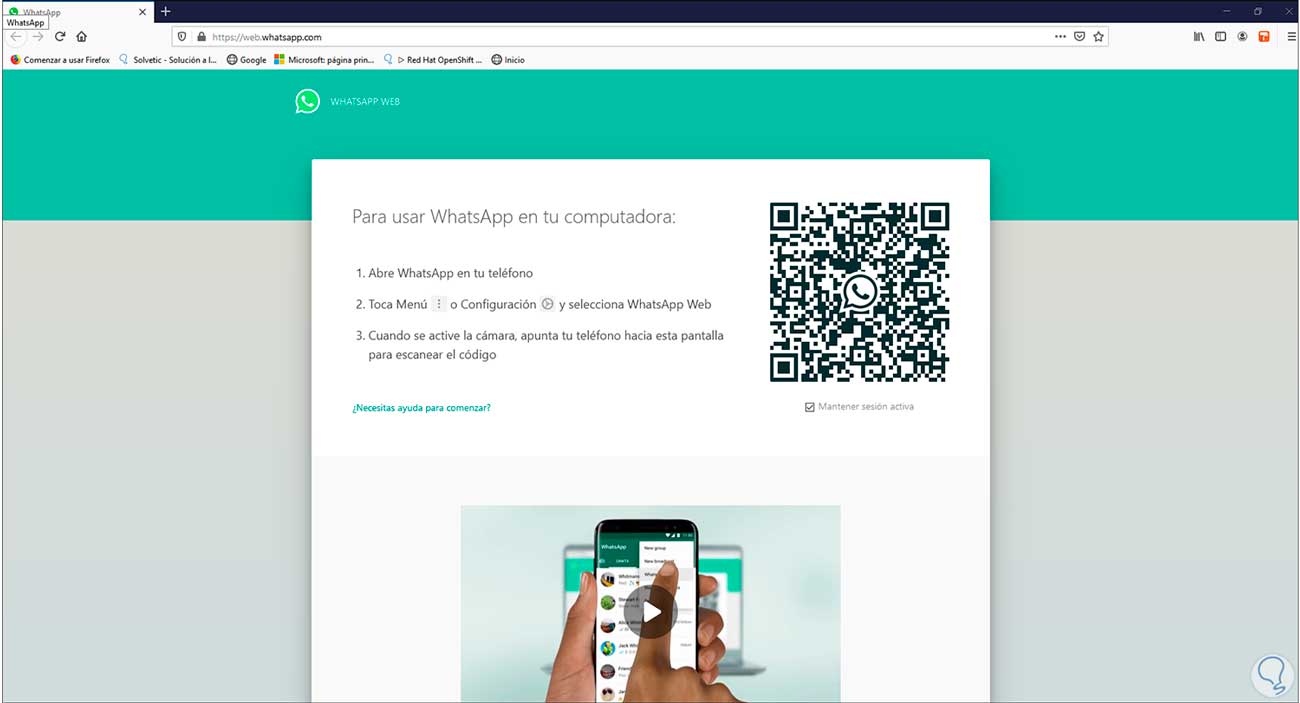The width and height of the screenshot is (1300, 703).
Task: Open ¿Necesitas ayuda para comenzar? link
Action: 421,408
